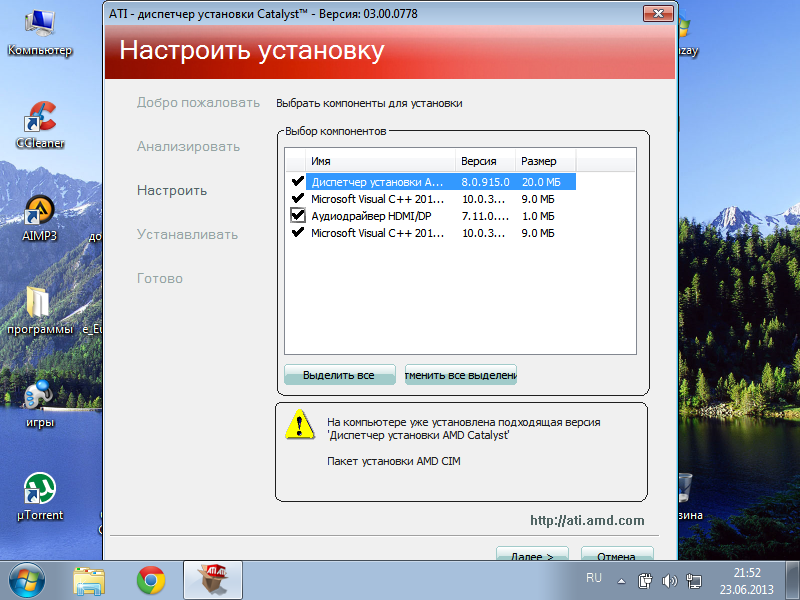Click the 20.0 МБ size cell
This screenshot has height=600, width=800.
(541, 182)
